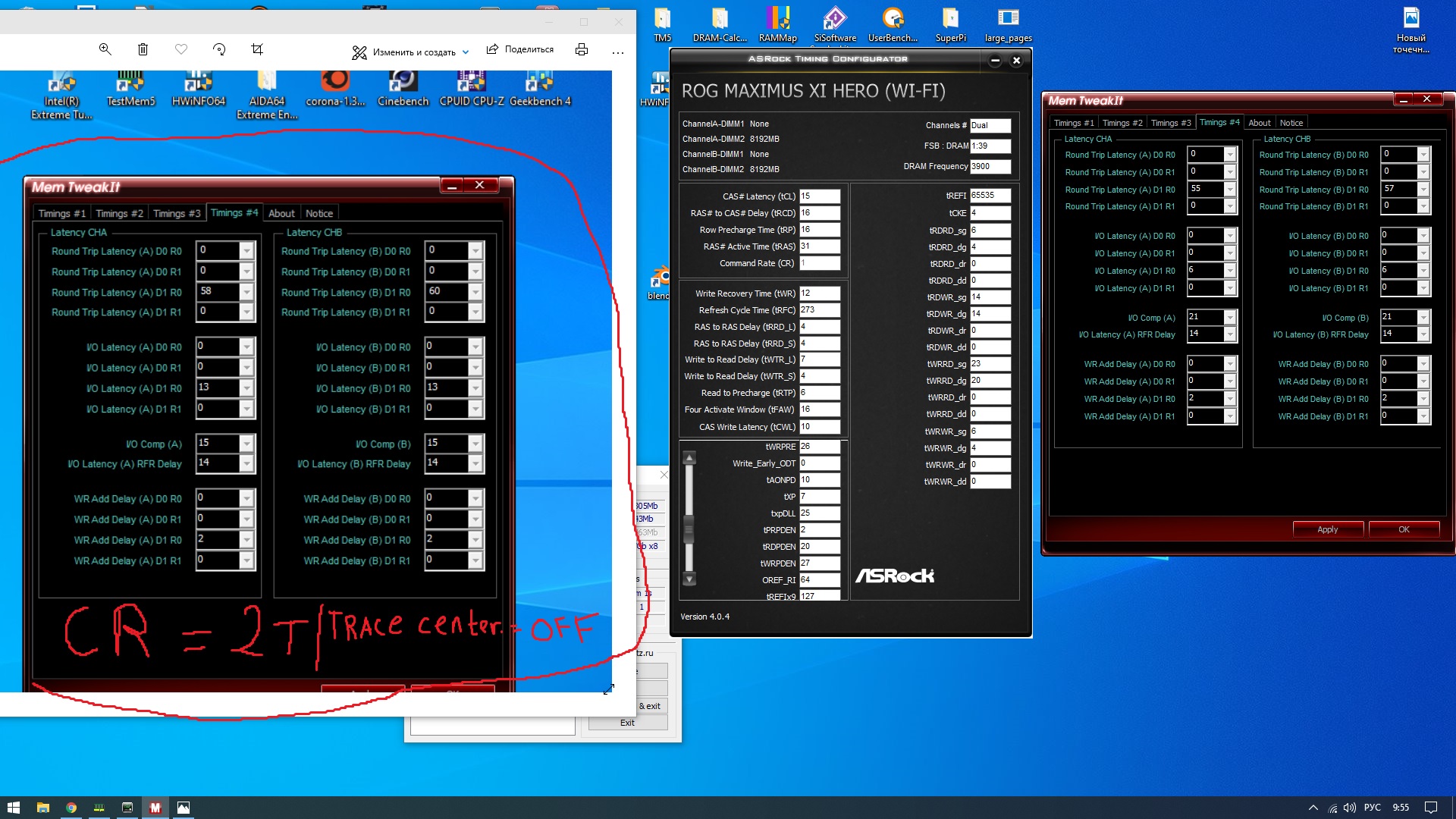Click scrollbar down arrow in ASRock Timing Configurator
The width and height of the screenshot is (1456, 819).
click(689, 579)
